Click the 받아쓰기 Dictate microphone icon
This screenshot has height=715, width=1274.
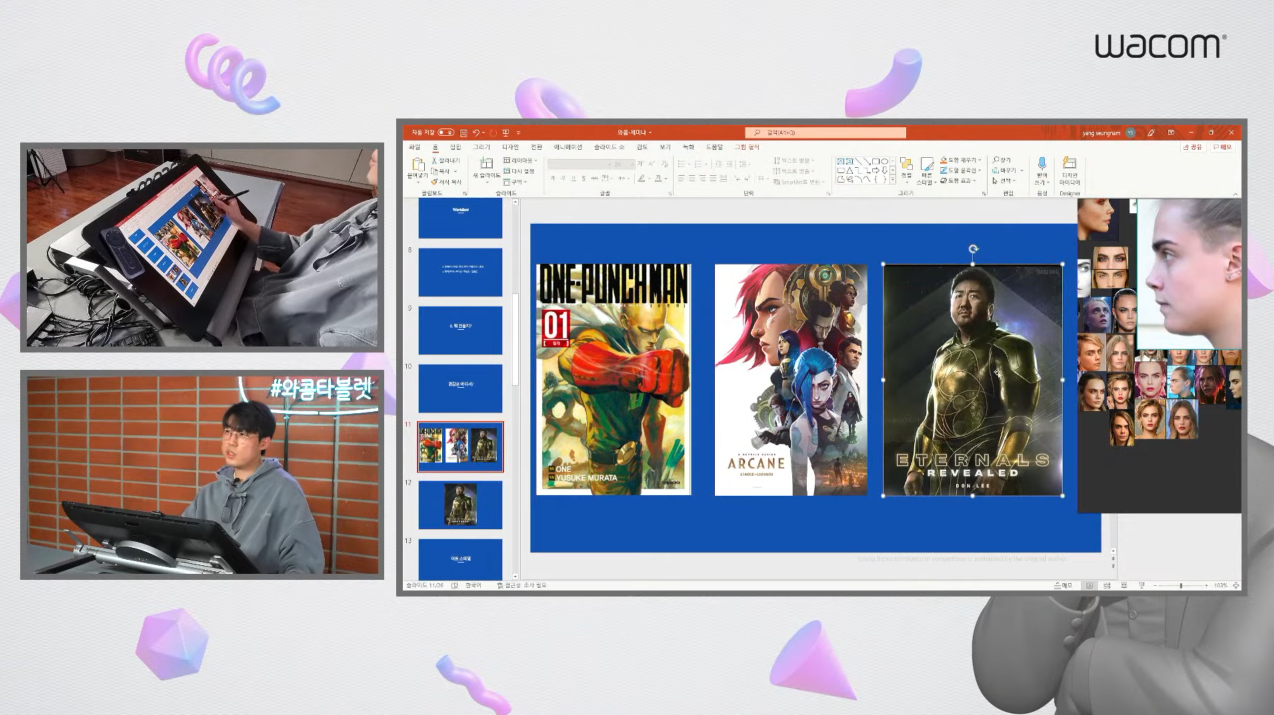(x=1042, y=163)
